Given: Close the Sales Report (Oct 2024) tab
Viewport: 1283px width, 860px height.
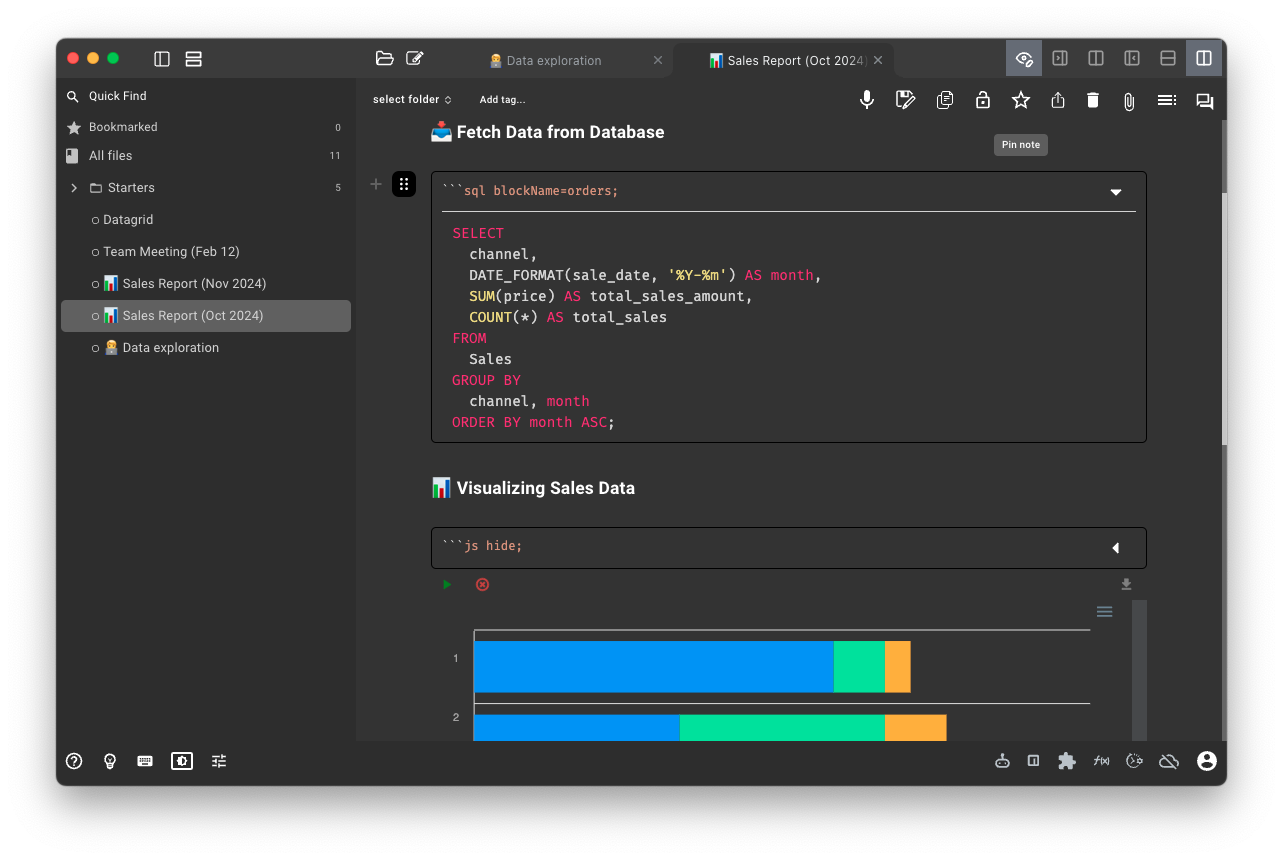Looking at the screenshot, I should (878, 60).
